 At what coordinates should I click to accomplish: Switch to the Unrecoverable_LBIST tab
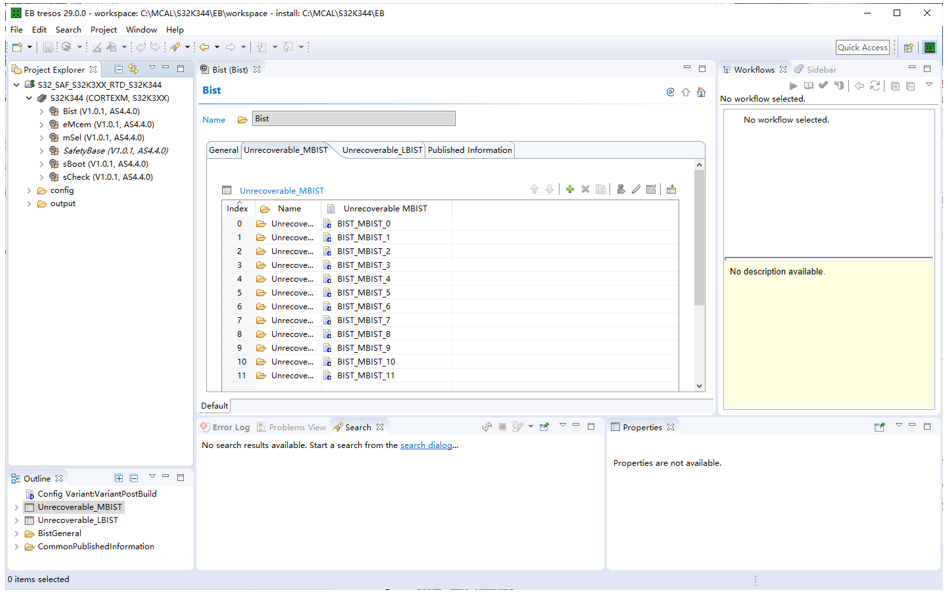382,150
